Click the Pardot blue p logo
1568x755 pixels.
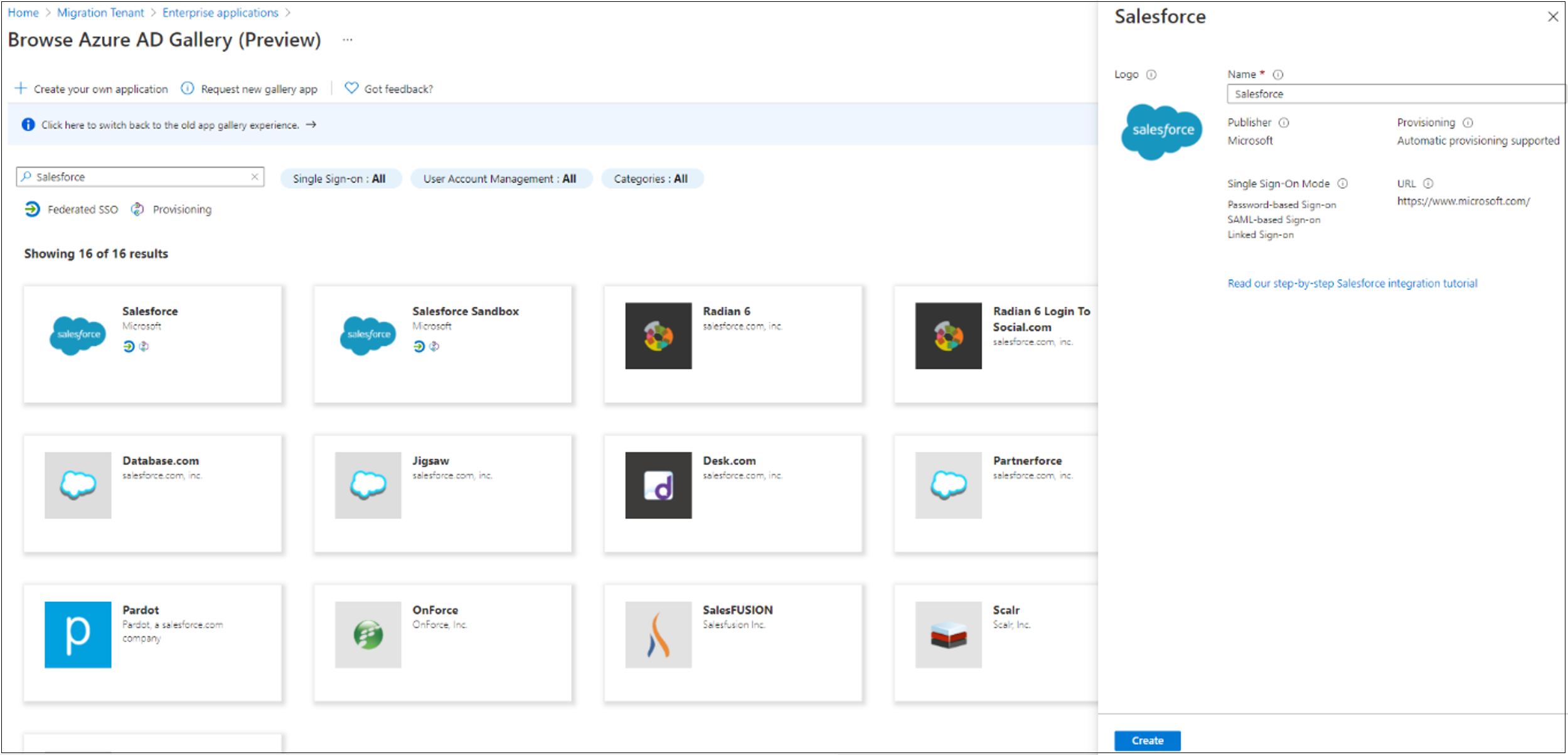78,635
